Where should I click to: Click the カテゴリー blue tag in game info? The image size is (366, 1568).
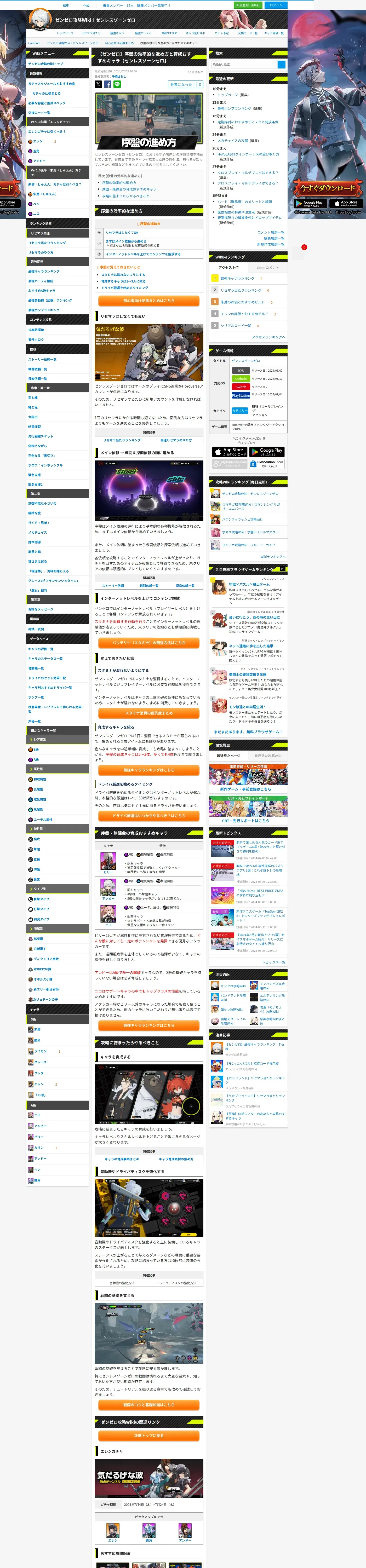pyautogui.click(x=240, y=411)
